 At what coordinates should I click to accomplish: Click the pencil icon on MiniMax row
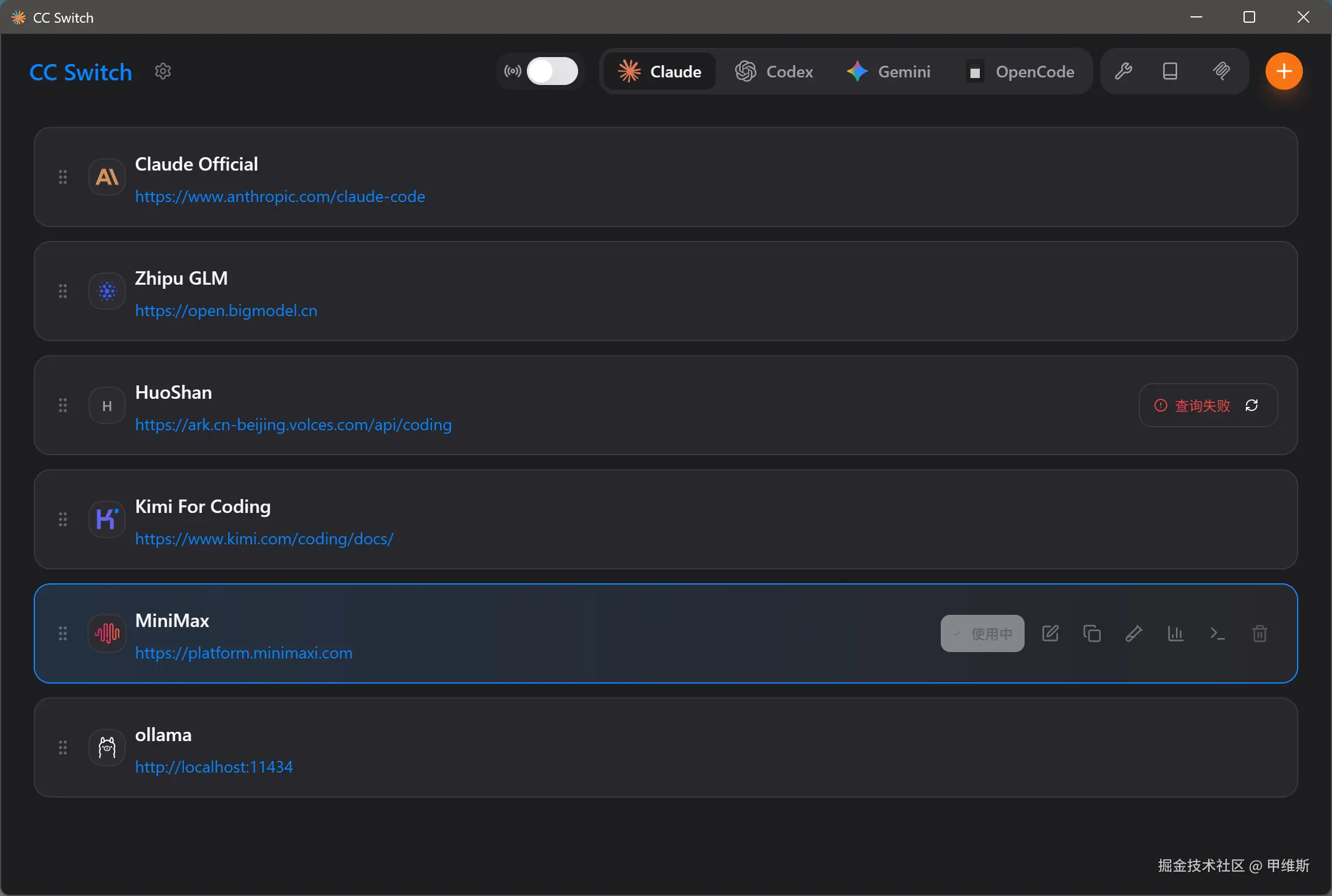tap(1134, 633)
